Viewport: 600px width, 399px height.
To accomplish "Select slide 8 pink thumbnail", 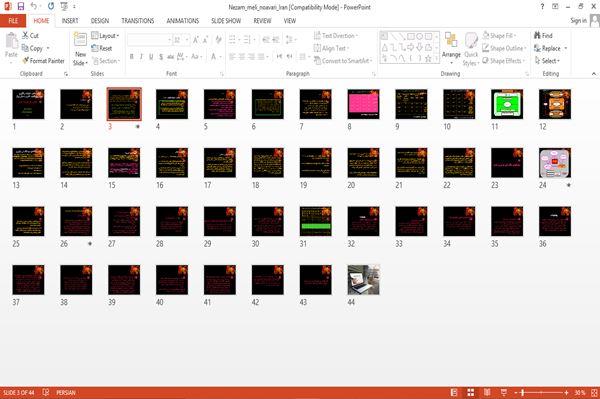I will coord(363,104).
